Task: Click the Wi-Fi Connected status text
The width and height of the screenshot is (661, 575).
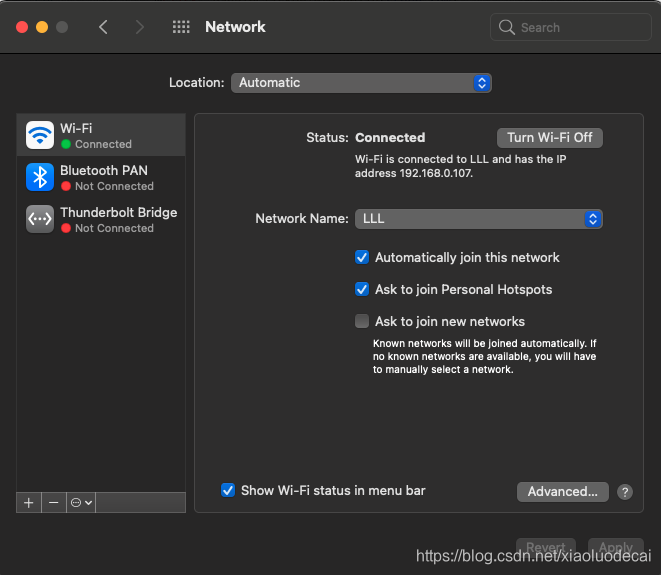Action: [x=103, y=144]
